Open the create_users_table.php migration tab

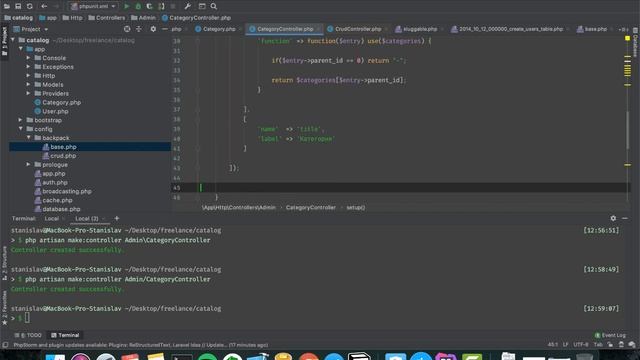507,29
